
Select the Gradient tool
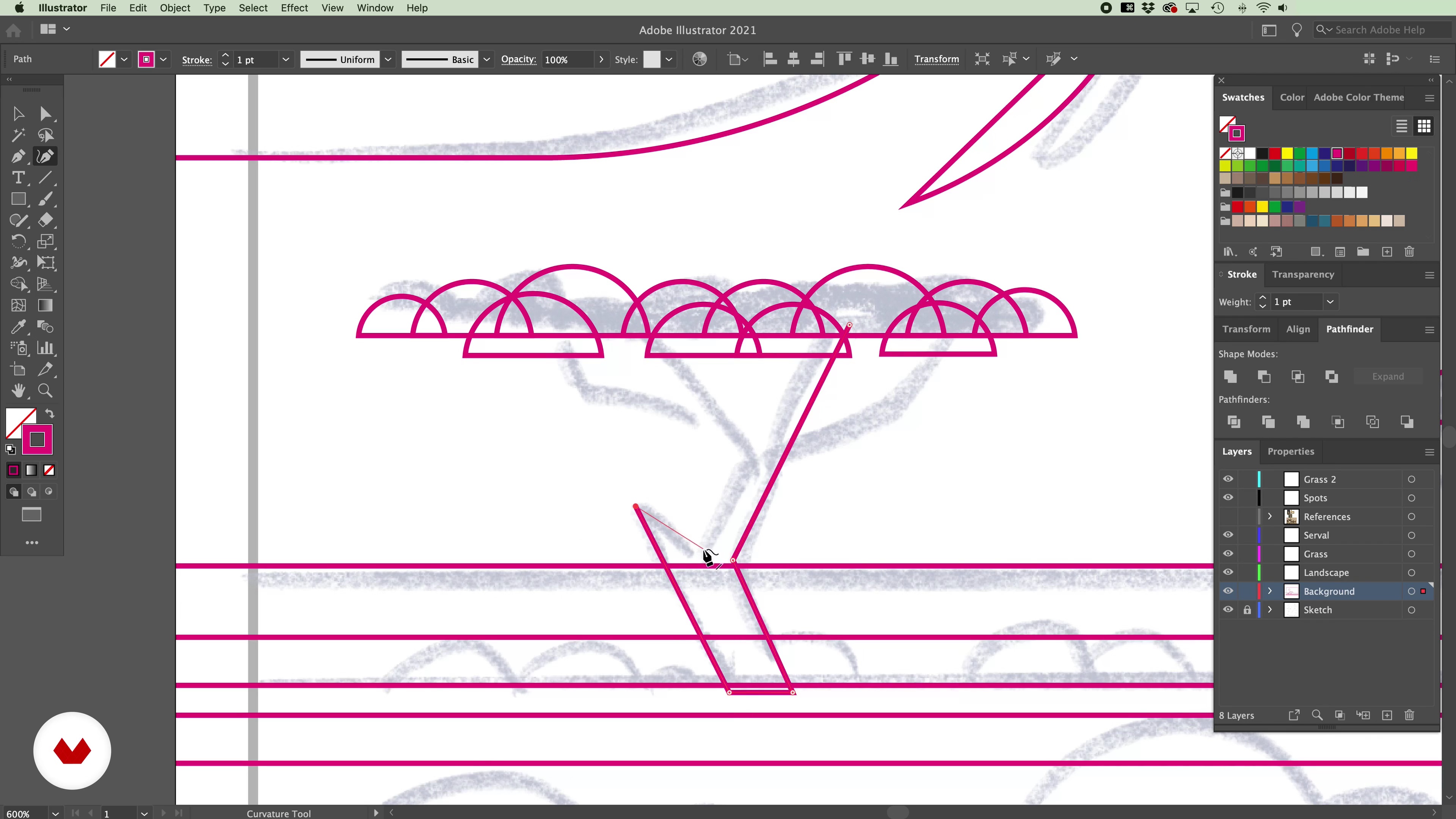(x=45, y=305)
